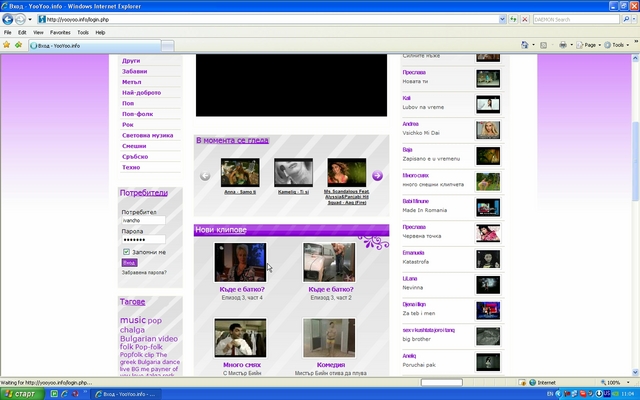Viewport: 640px width, 400px height.
Task: Open the Tools toolbar dropdown
Action: 616,45
